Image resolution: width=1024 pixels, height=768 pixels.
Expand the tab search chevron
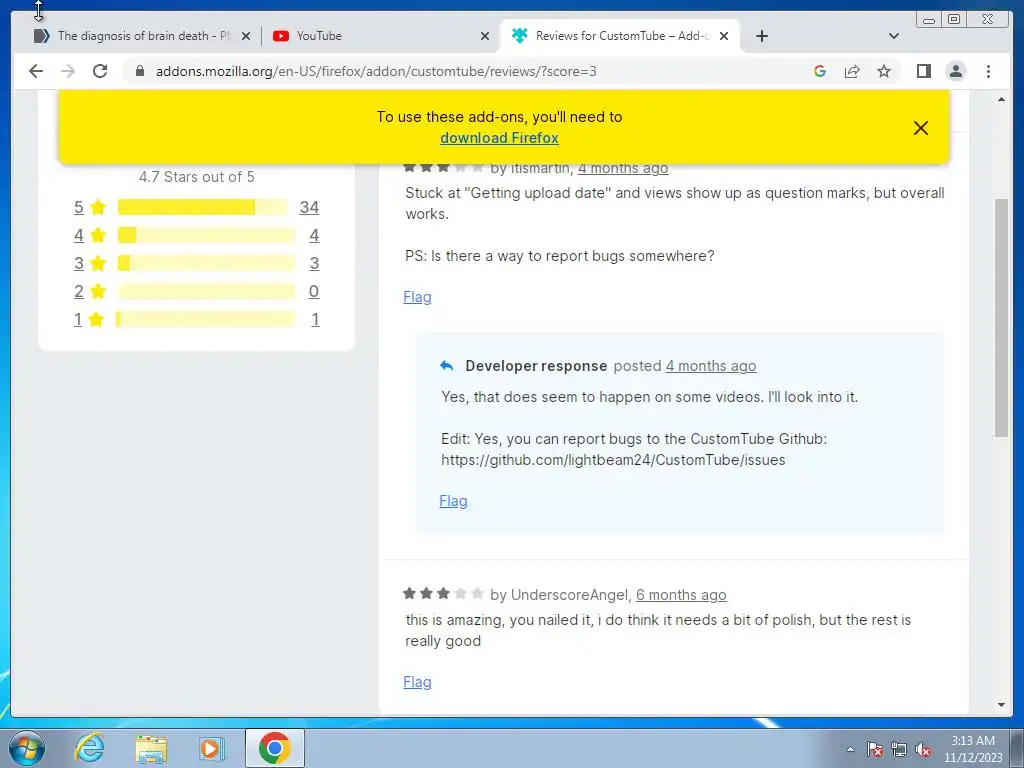pyautogui.click(x=894, y=36)
